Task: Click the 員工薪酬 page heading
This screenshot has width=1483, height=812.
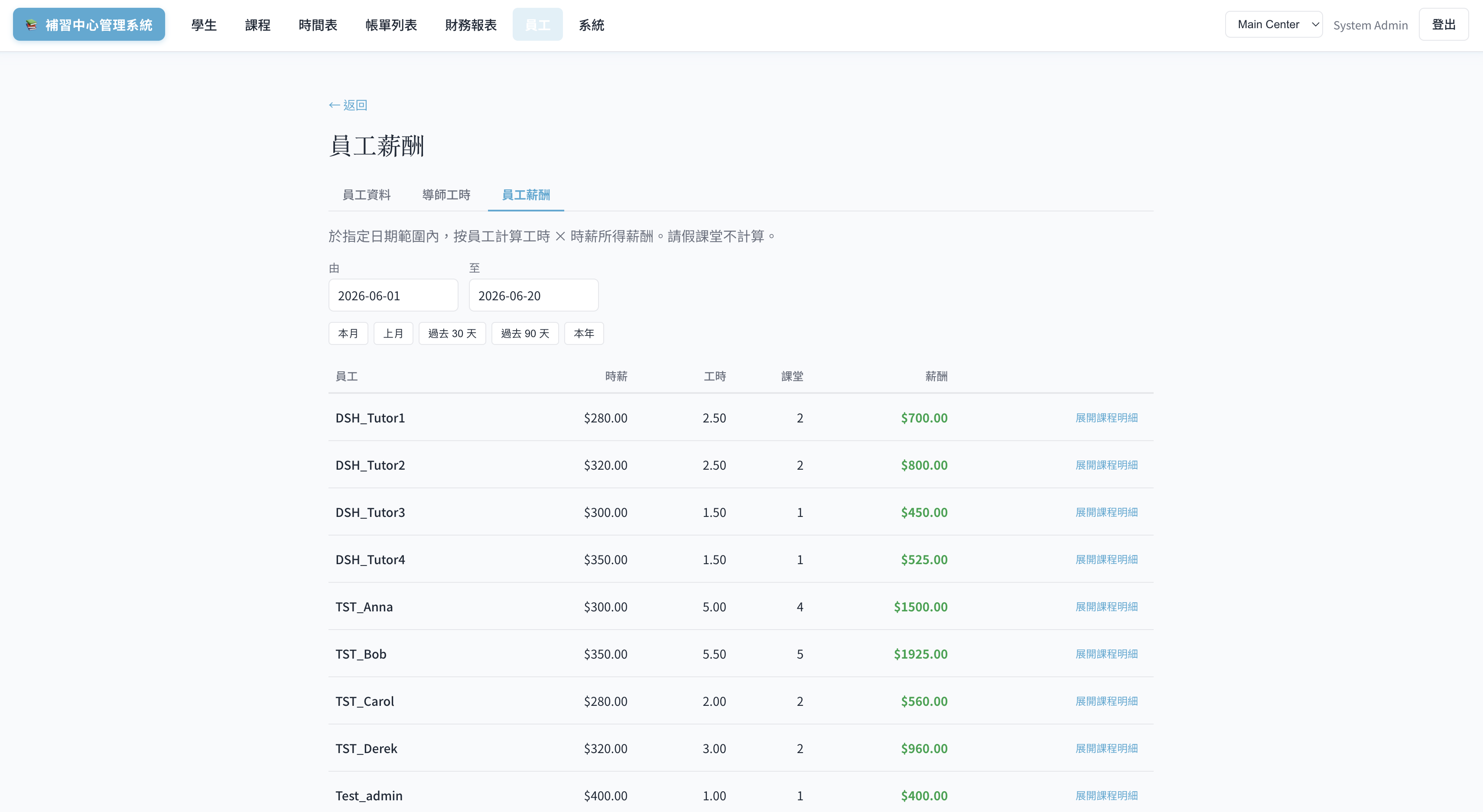Action: tap(377, 146)
